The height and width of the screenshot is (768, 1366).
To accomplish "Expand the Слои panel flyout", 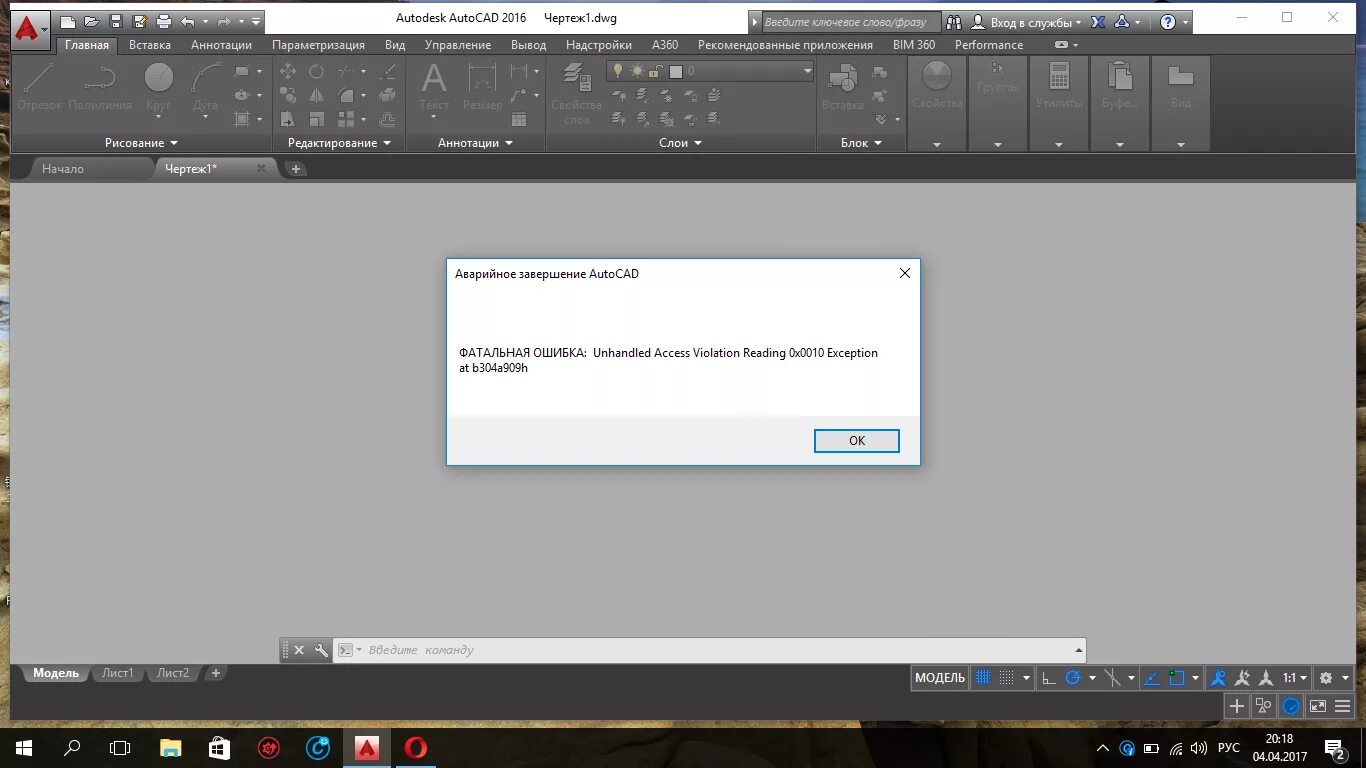I will (681, 143).
